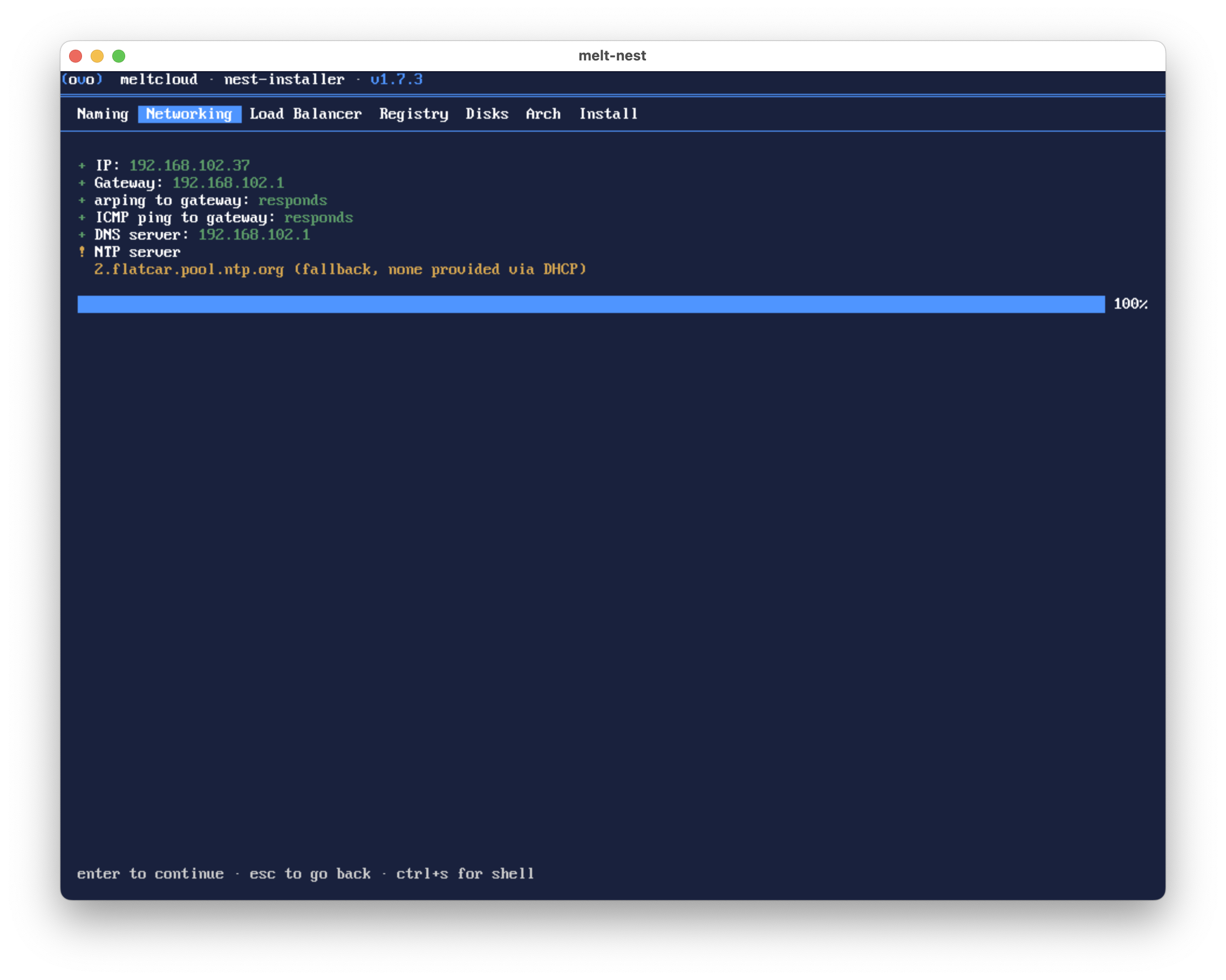The image size is (1226, 980).
Task: Click the plus status icon beside IP
Action: tap(82, 166)
